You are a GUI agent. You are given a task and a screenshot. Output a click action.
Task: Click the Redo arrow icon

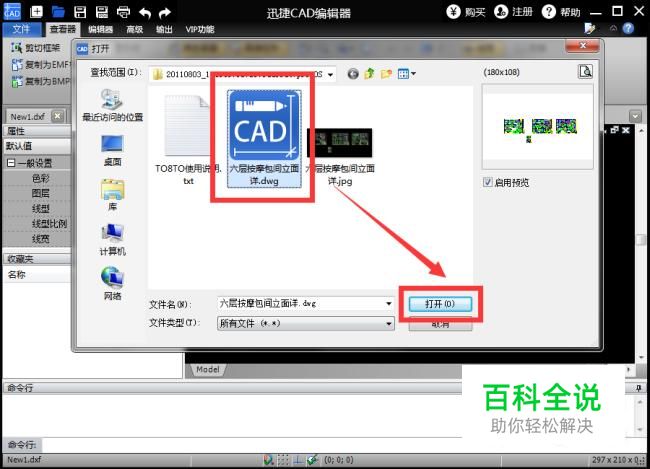(x=165, y=13)
